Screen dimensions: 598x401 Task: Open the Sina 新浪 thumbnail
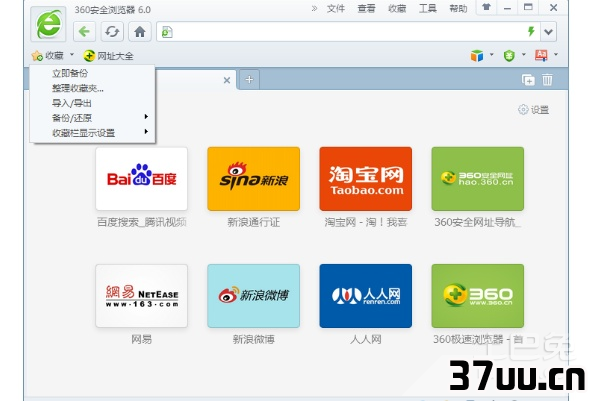click(254, 179)
